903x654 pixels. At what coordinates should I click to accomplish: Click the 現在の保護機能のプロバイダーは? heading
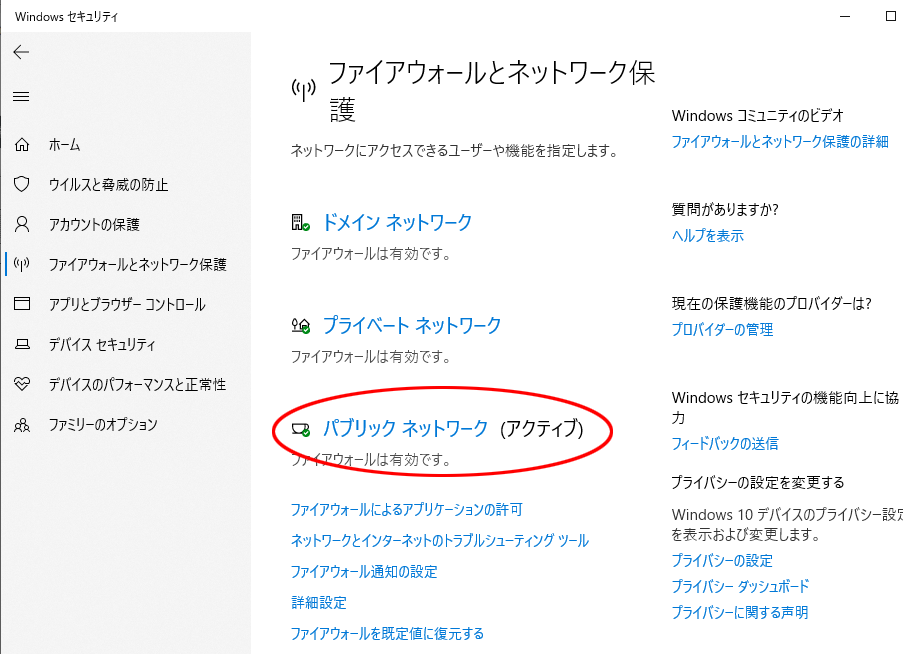(772, 303)
